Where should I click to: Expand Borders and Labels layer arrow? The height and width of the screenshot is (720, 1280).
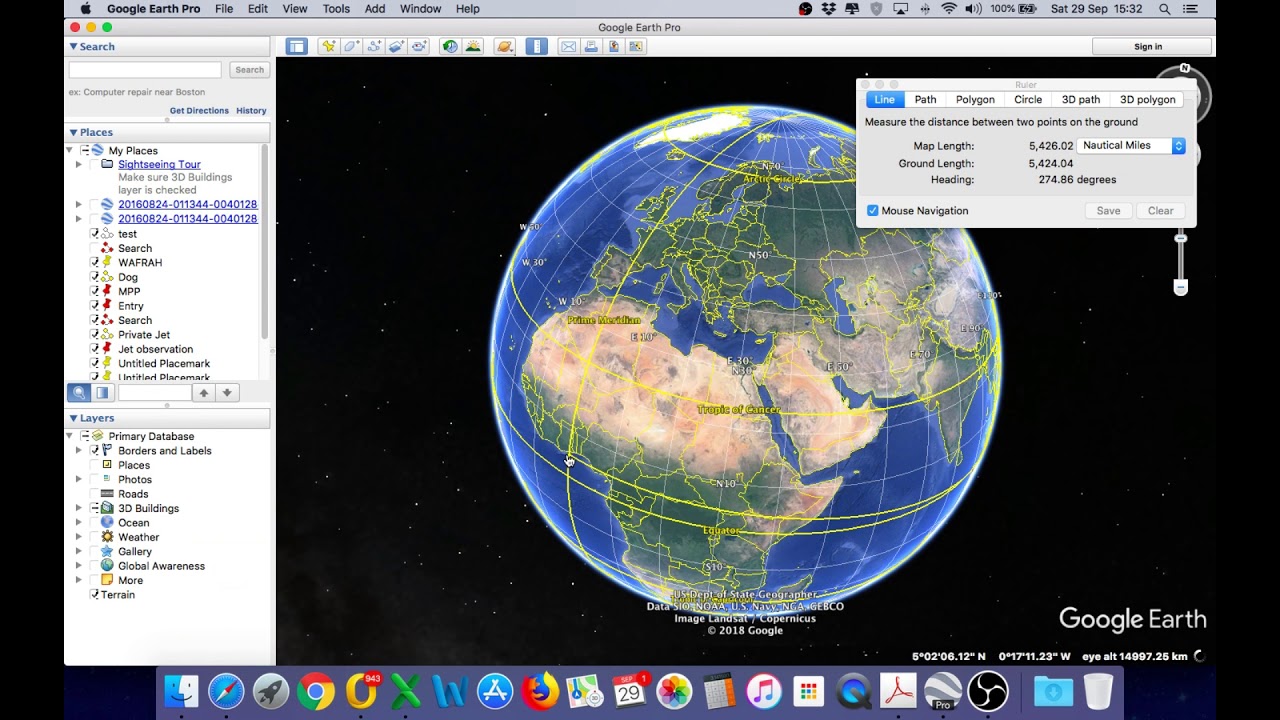[79, 451]
